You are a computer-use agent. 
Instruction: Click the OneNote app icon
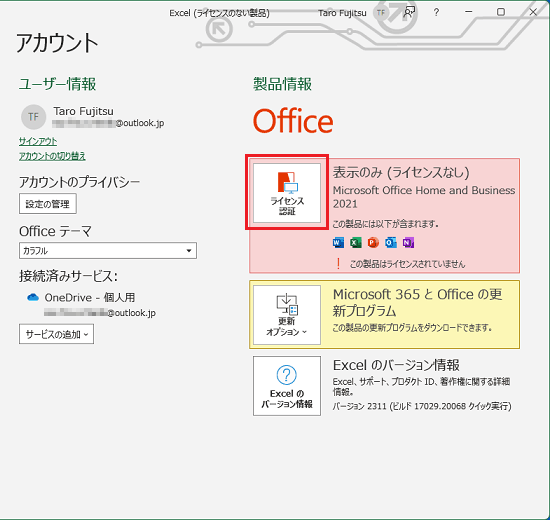click(x=408, y=242)
